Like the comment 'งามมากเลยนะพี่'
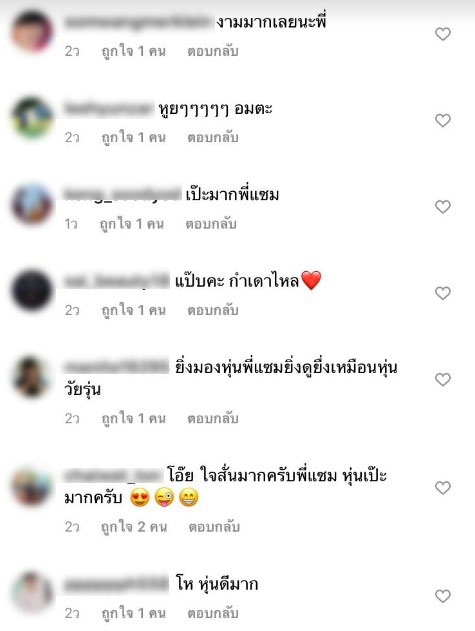 [442, 34]
